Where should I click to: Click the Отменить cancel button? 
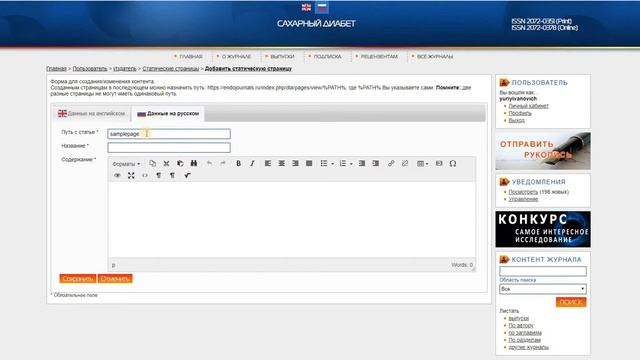(115, 278)
